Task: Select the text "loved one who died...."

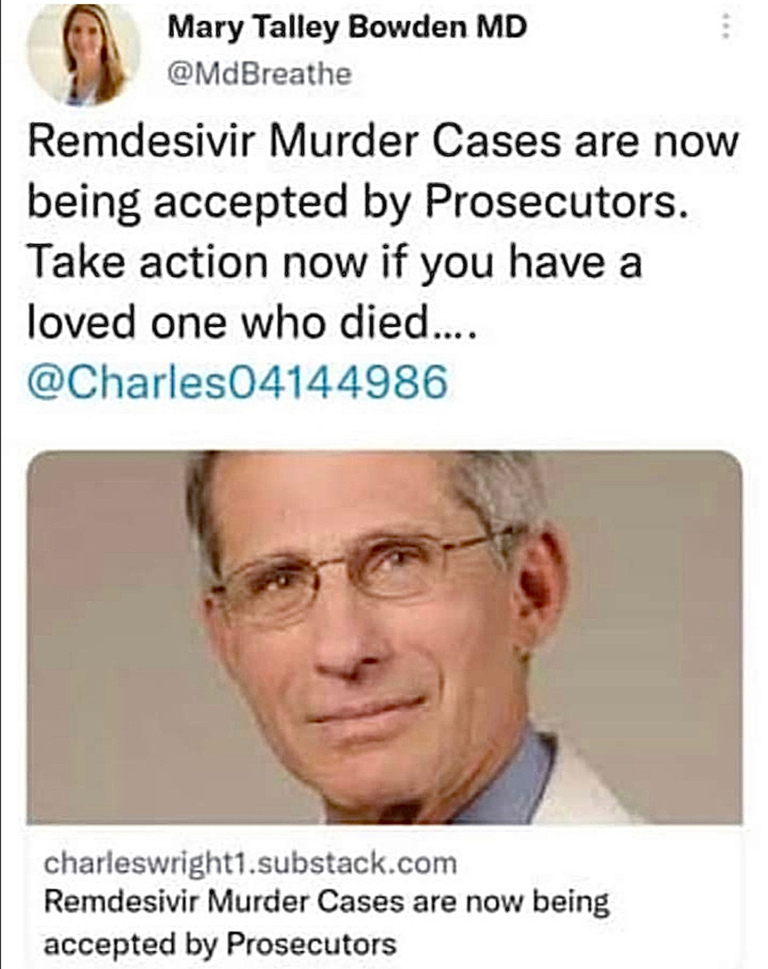Action: (x=252, y=321)
